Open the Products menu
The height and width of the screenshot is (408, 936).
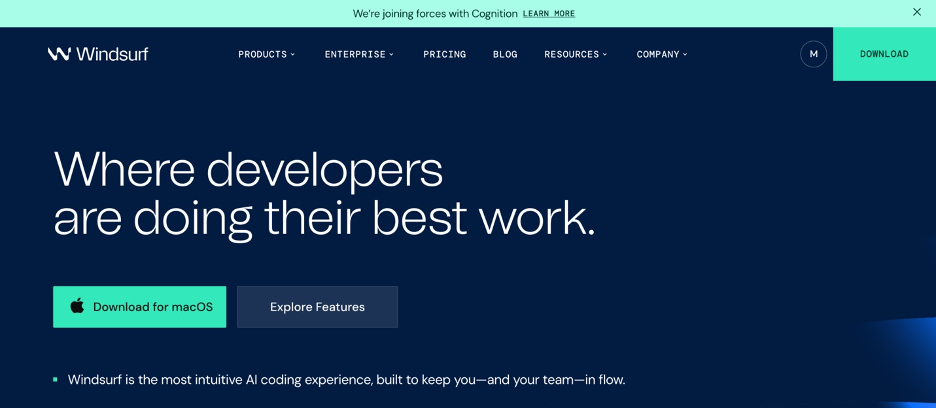262,54
